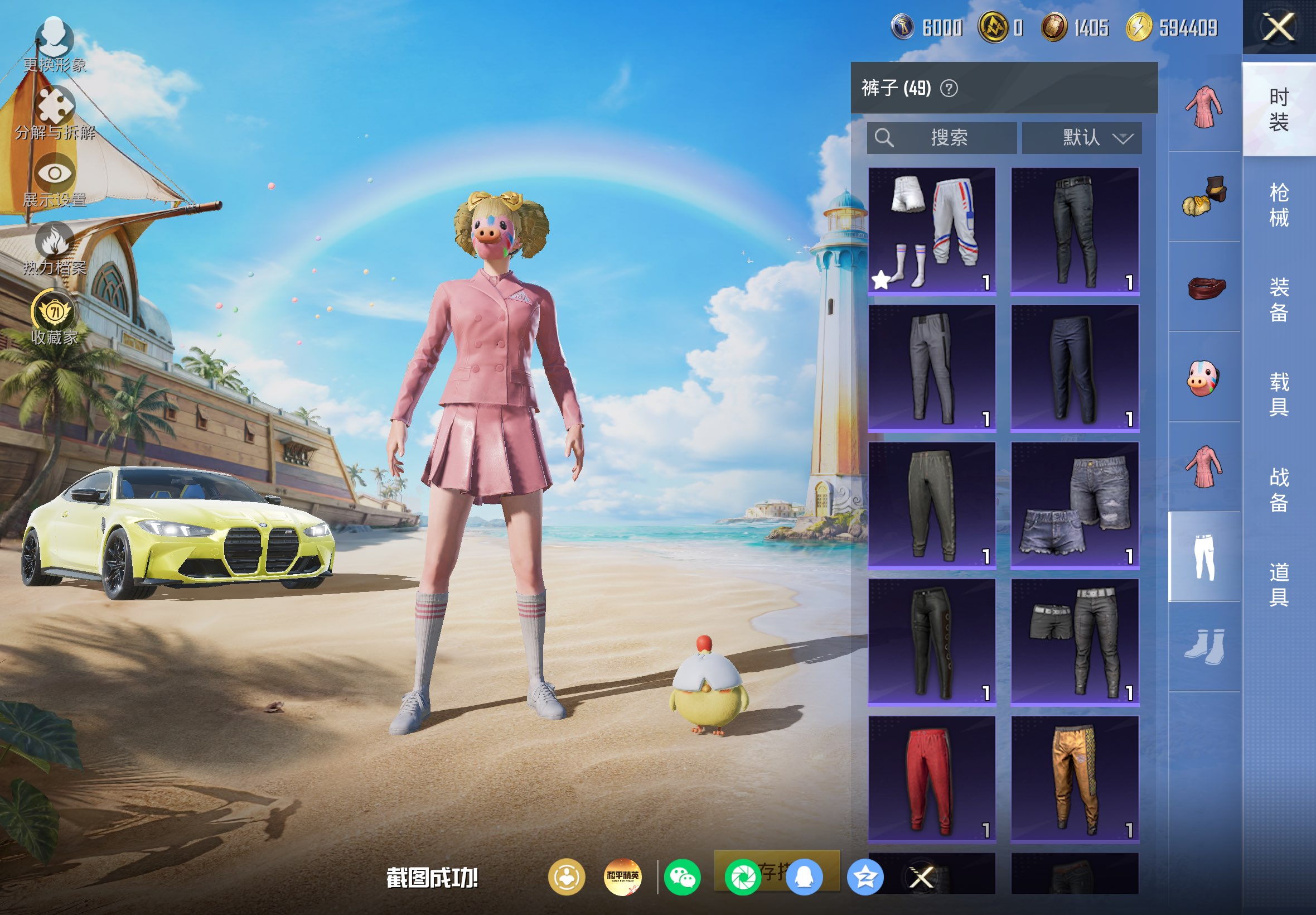Select the dark navy trousers item
Viewport: 1316px width, 915px height.
(1075, 369)
